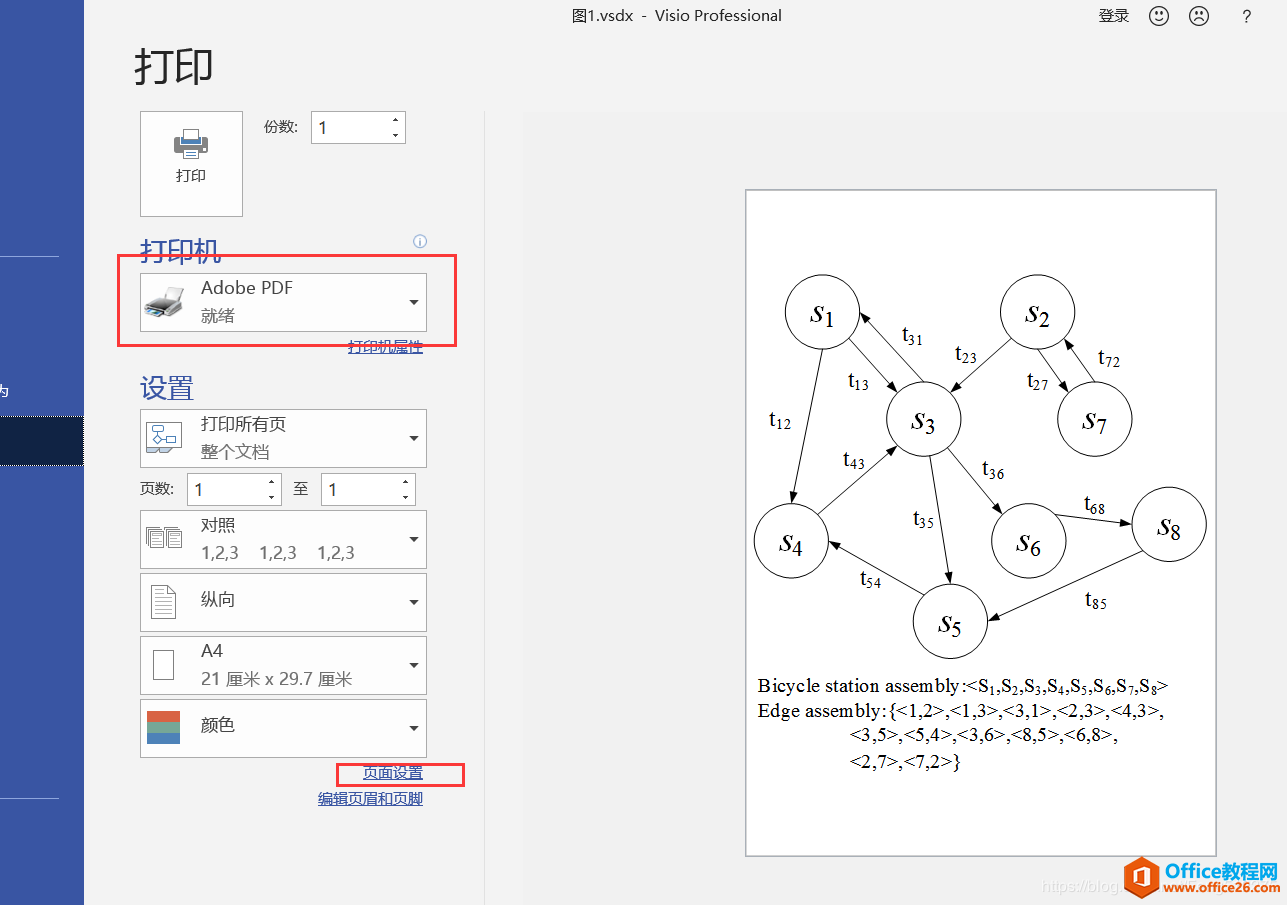
Task: Click the smiley face feedback icon
Action: coord(1159,16)
